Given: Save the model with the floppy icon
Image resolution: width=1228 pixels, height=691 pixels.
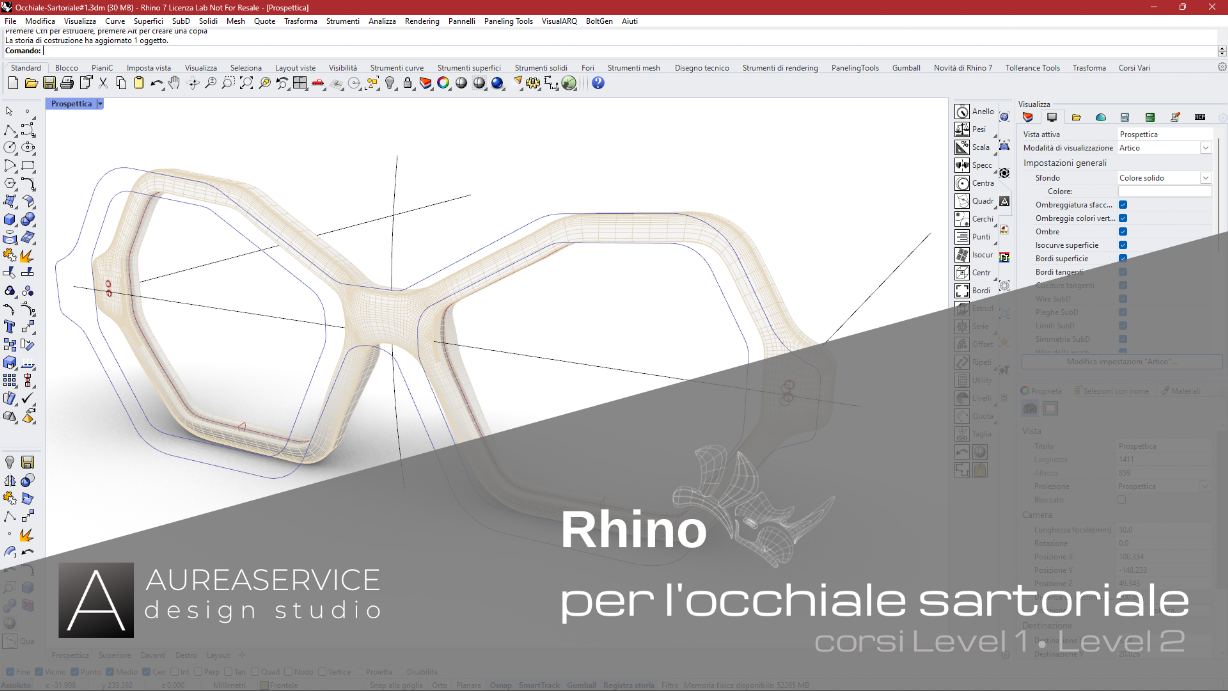Looking at the screenshot, I should point(49,83).
